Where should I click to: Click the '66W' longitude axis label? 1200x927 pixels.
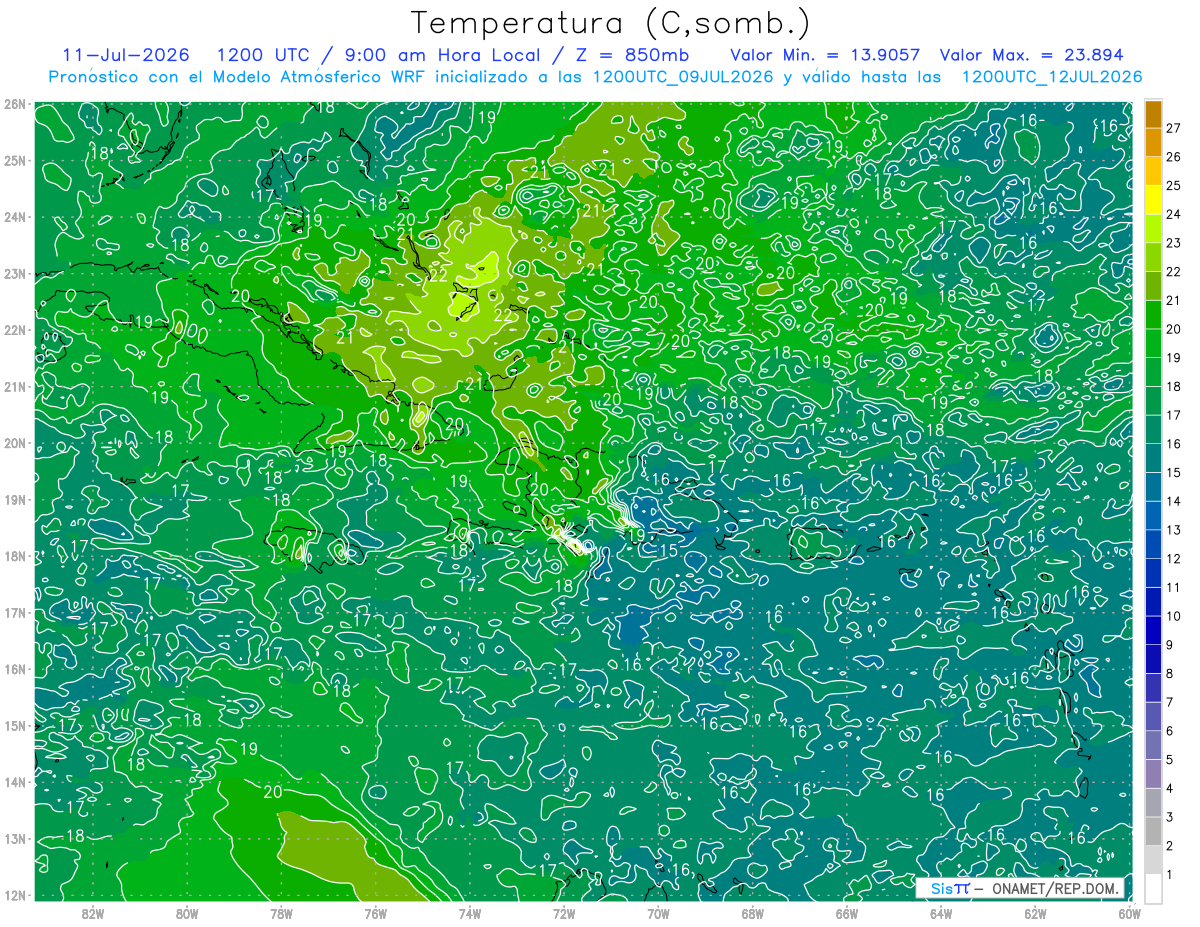tap(847, 912)
